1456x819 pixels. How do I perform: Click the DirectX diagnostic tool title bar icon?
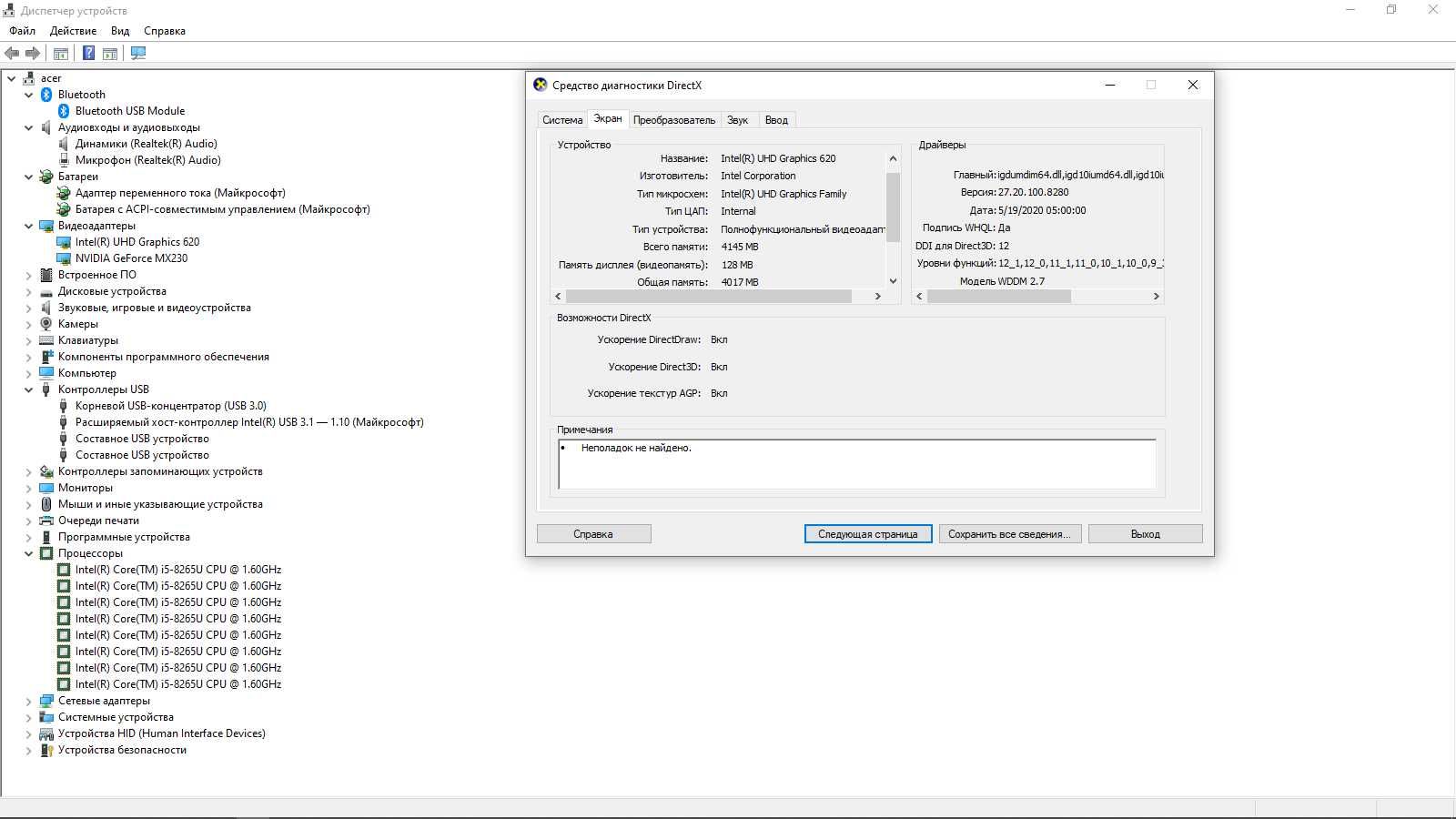coord(541,85)
